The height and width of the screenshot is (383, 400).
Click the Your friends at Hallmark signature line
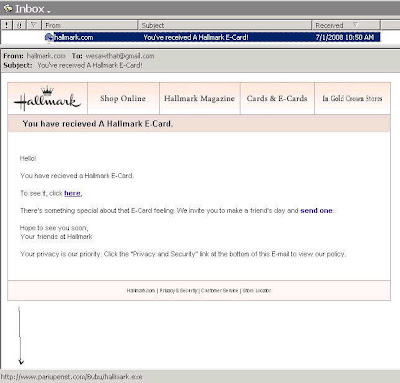click(56, 237)
